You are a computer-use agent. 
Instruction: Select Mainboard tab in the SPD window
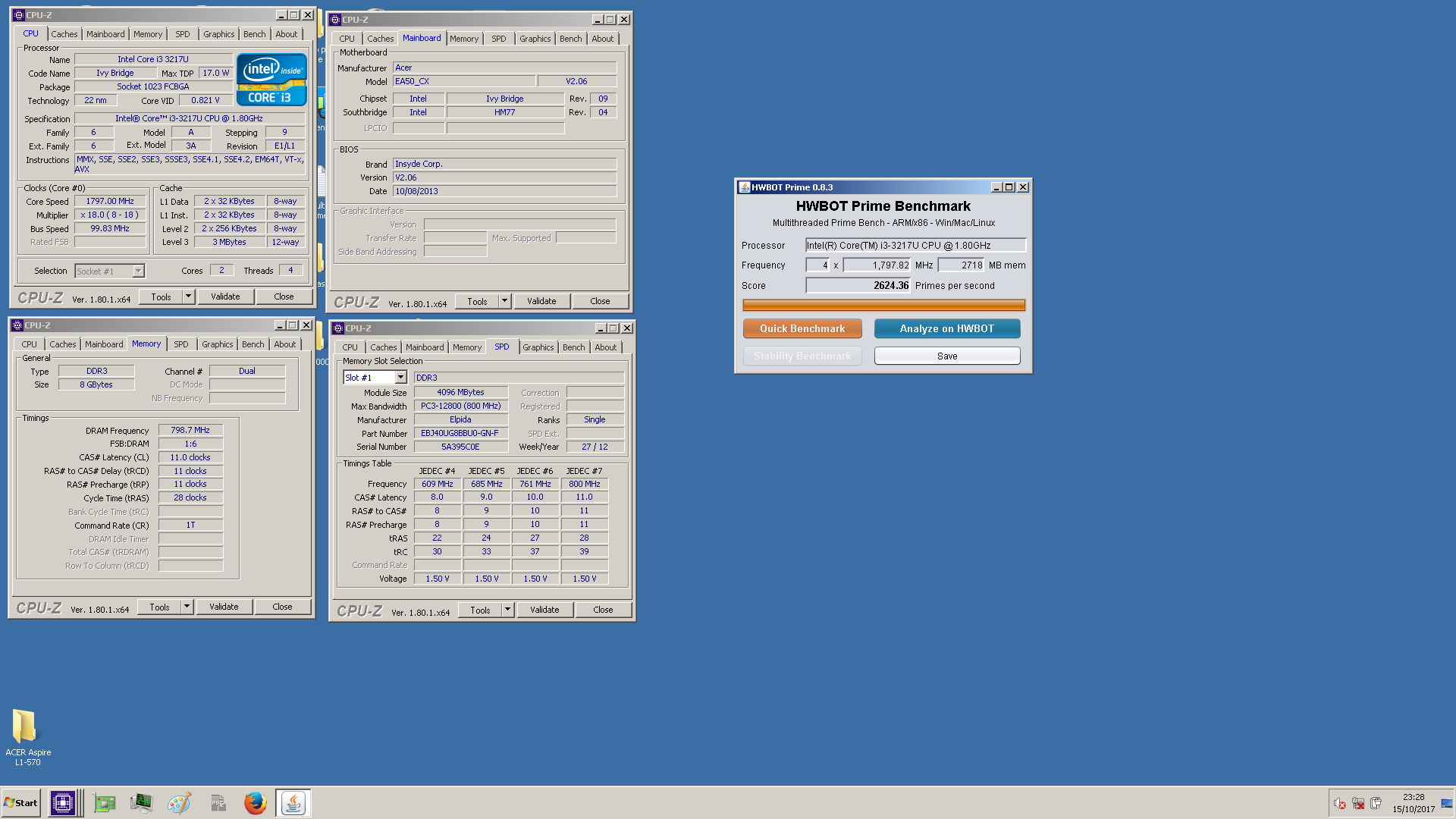pos(425,347)
